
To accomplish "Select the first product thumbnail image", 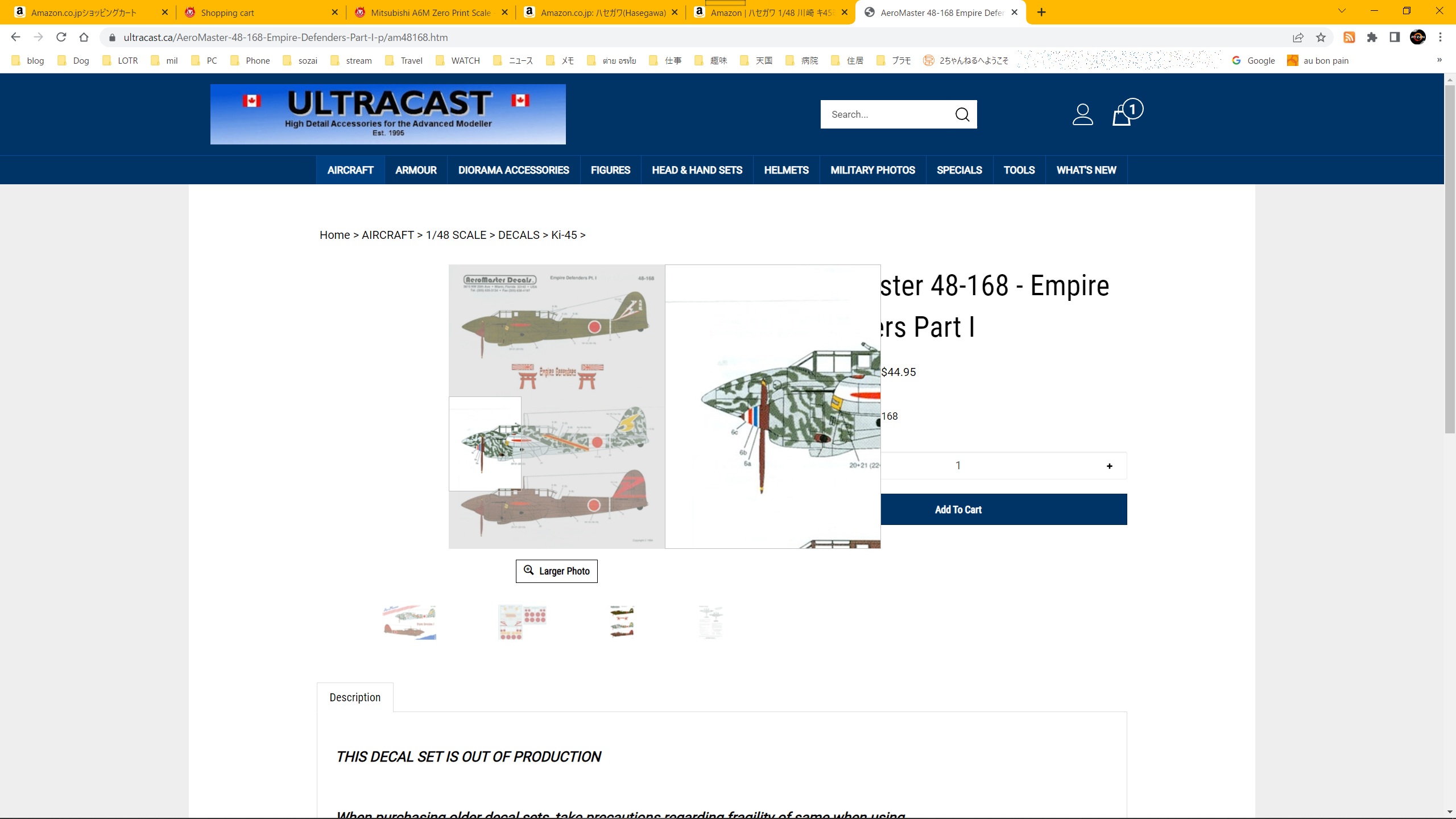I will (409, 622).
